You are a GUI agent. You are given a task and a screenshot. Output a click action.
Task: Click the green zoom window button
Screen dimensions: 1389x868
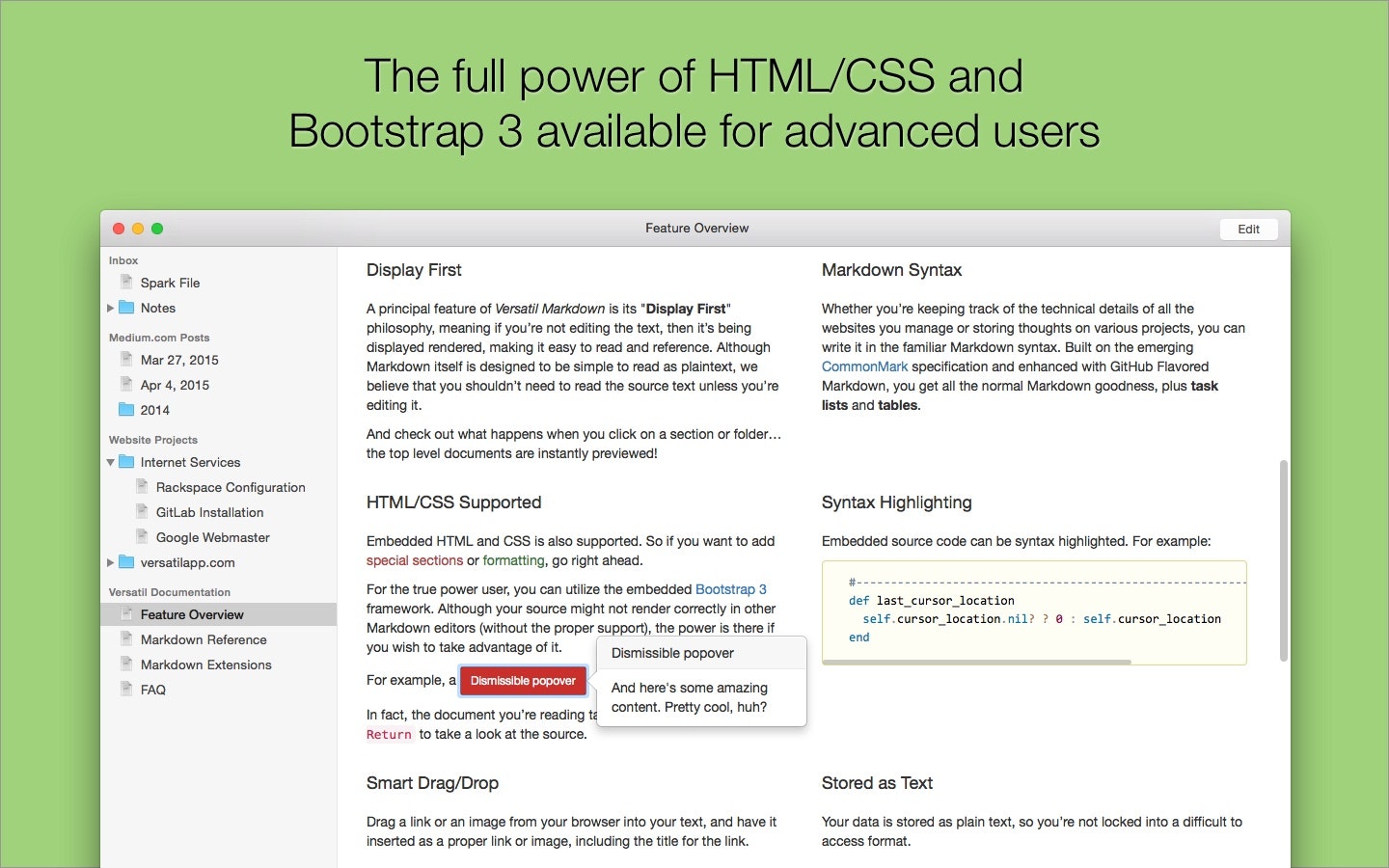(x=157, y=229)
